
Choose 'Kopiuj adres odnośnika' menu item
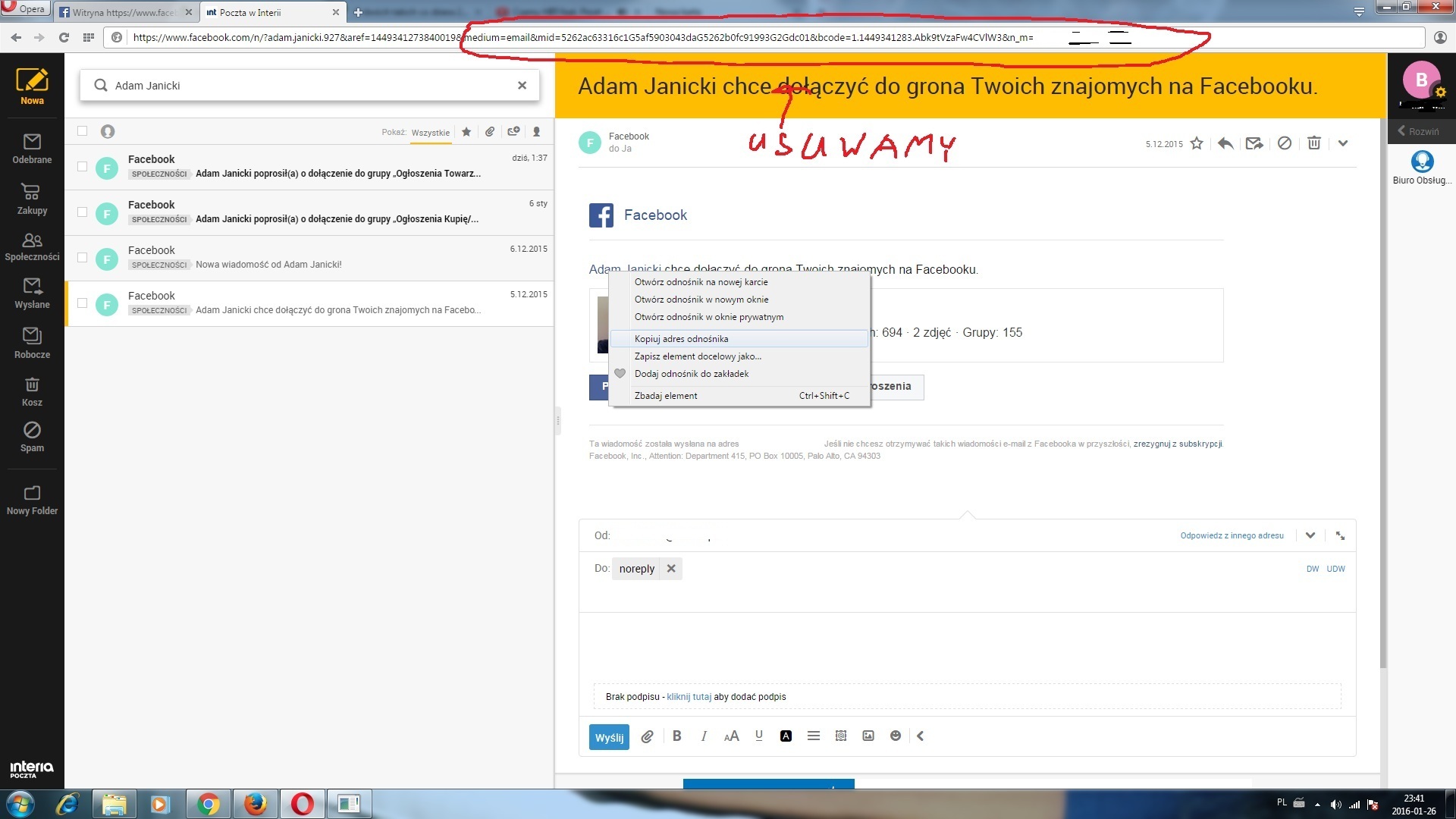point(740,339)
